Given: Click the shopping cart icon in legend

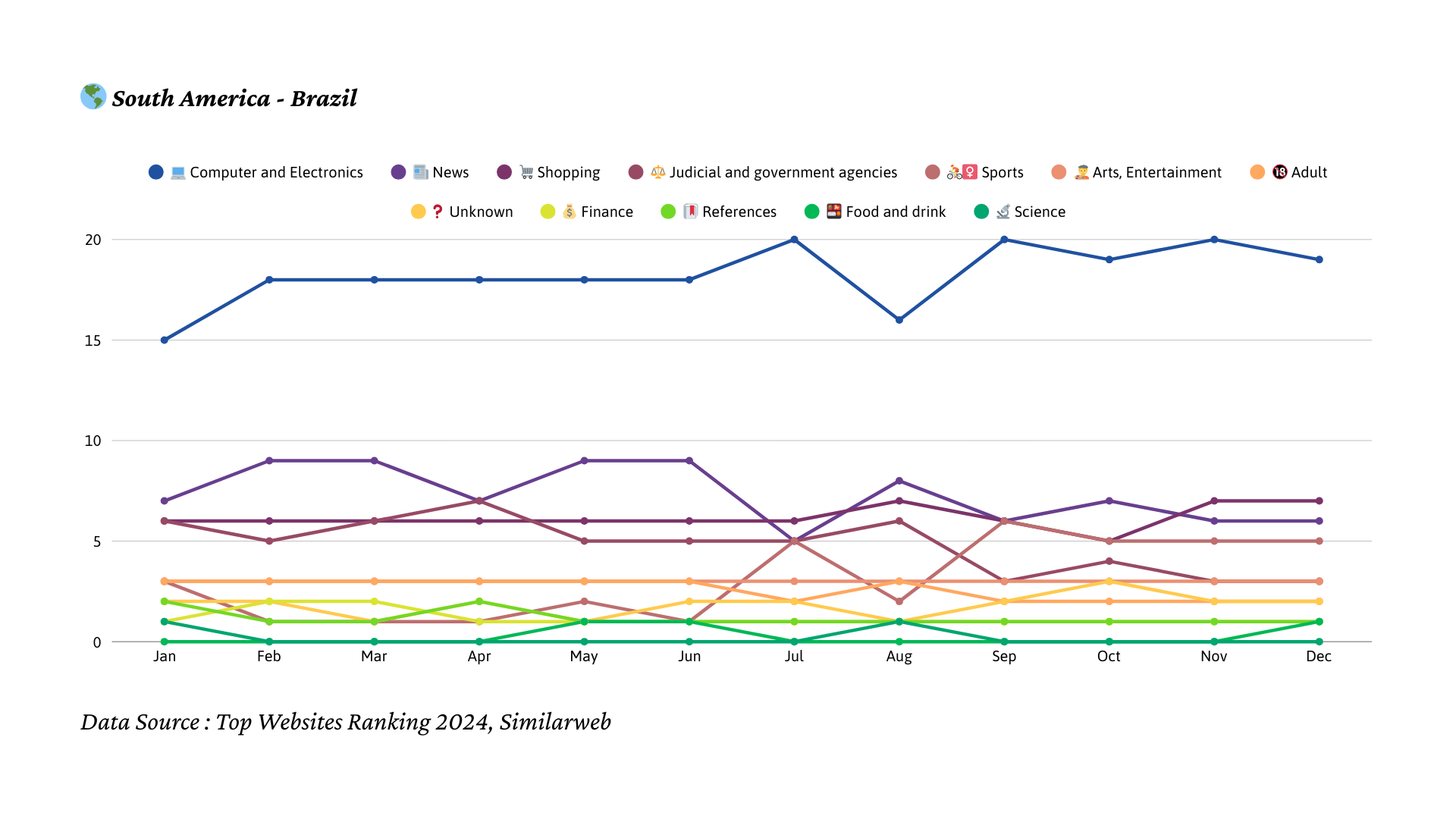Looking at the screenshot, I should click(526, 173).
